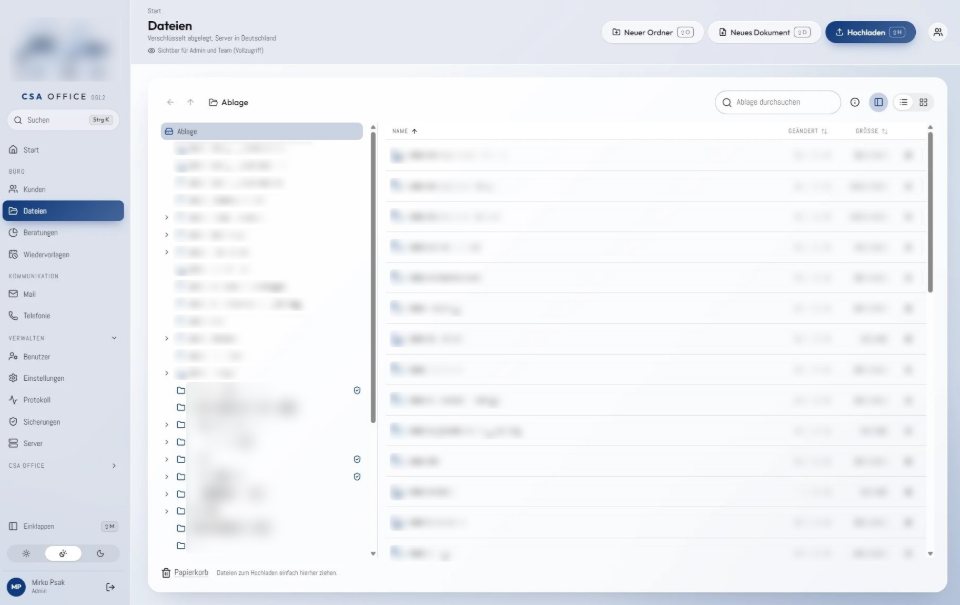
Task: Open the Papierkorb trash
Action: click(185, 573)
